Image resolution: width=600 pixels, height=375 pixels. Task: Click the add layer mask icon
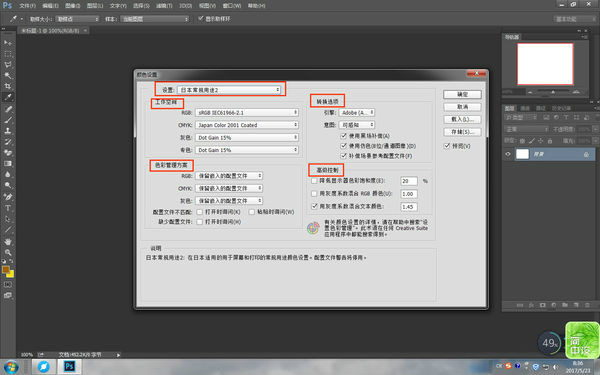(x=543, y=305)
